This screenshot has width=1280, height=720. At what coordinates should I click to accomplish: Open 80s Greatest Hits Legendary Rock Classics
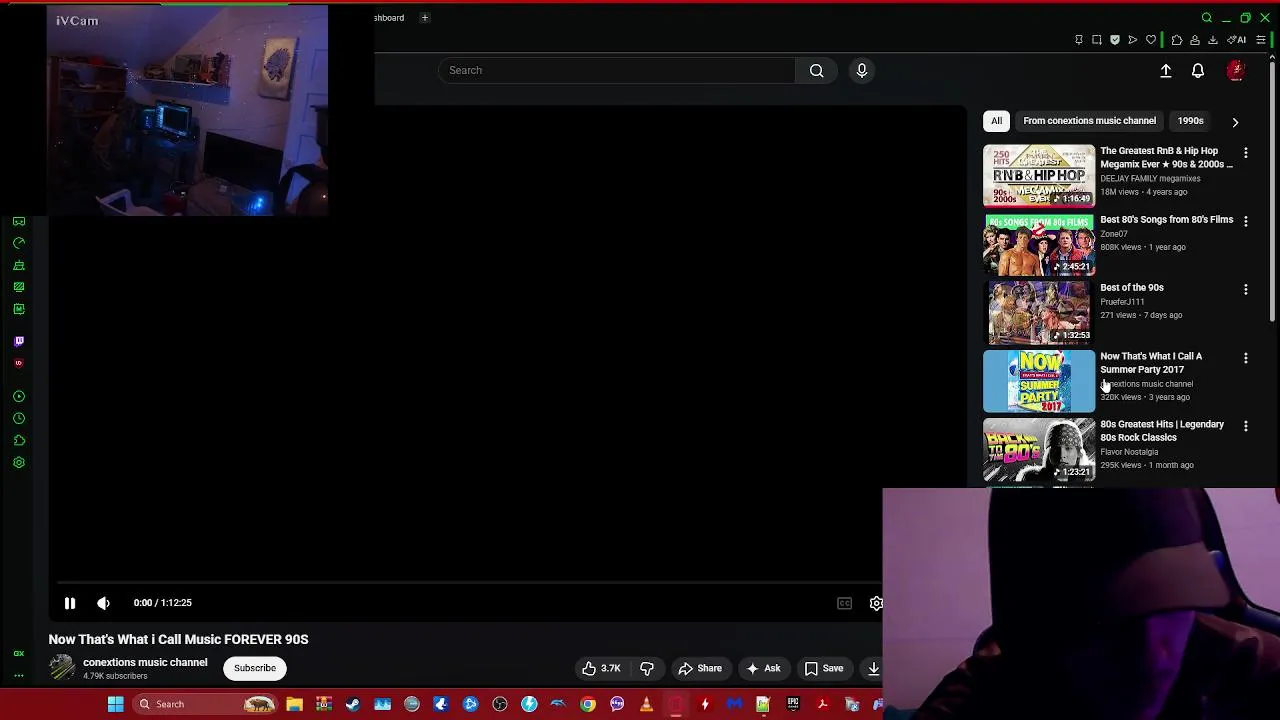1162,431
